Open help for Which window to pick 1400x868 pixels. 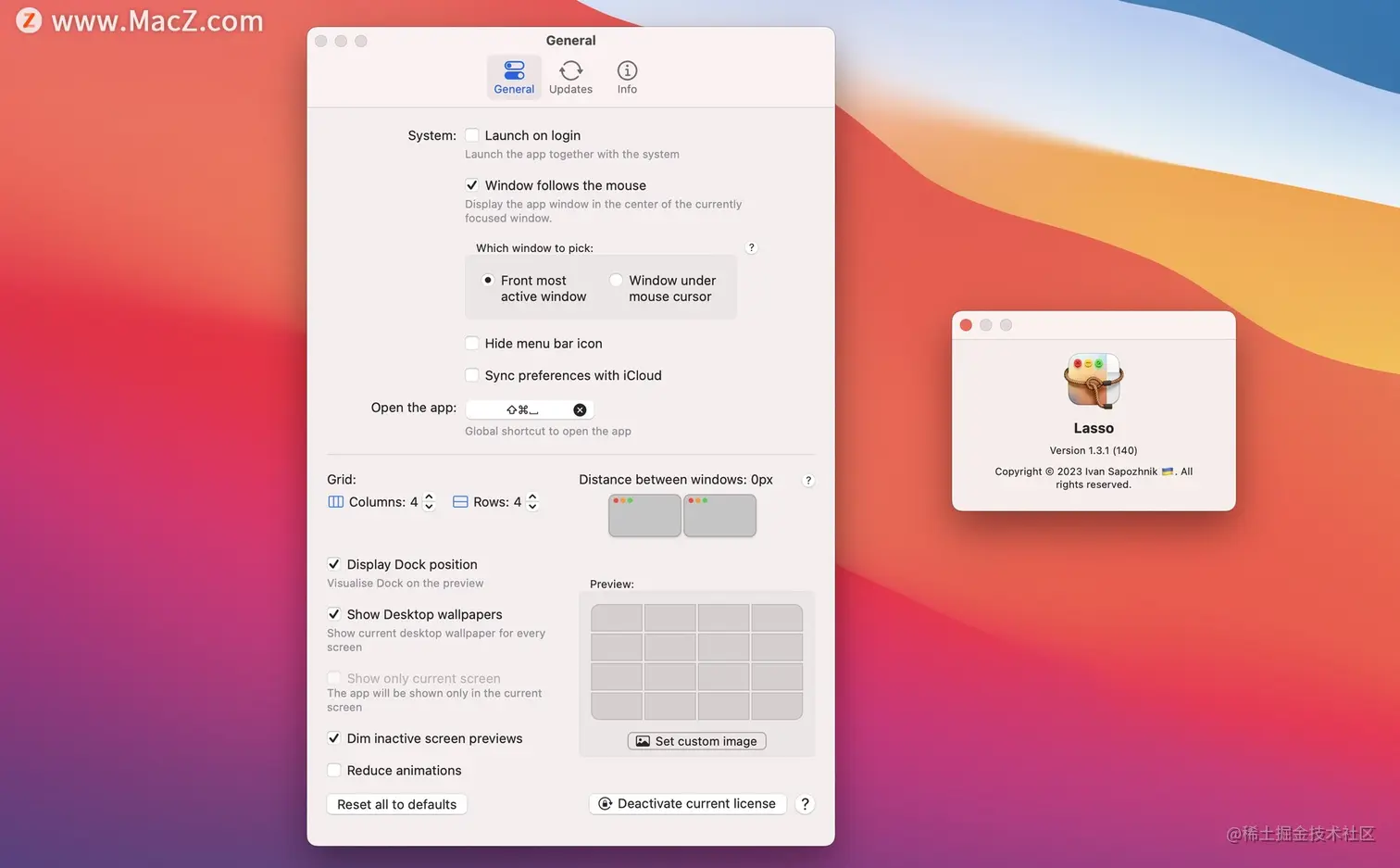point(751,247)
